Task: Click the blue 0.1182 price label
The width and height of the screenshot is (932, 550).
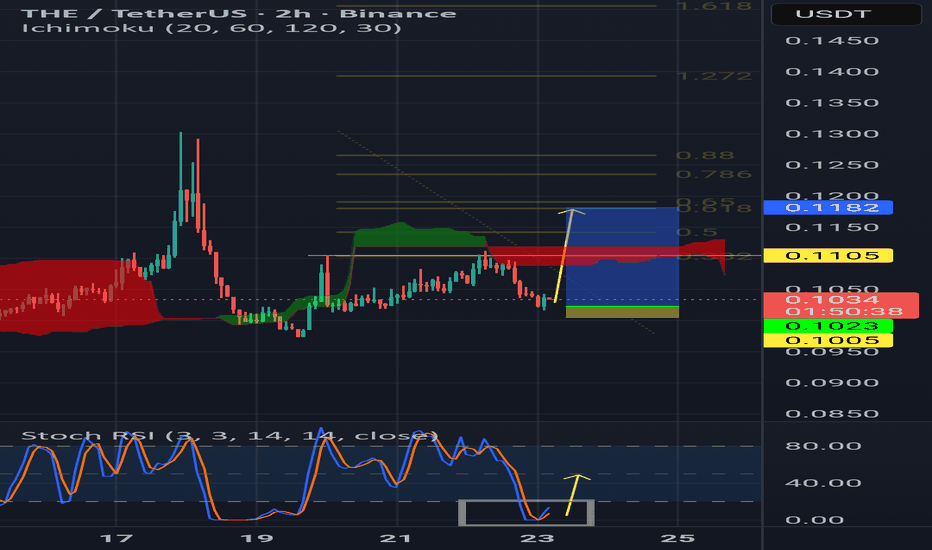Action: pos(828,208)
